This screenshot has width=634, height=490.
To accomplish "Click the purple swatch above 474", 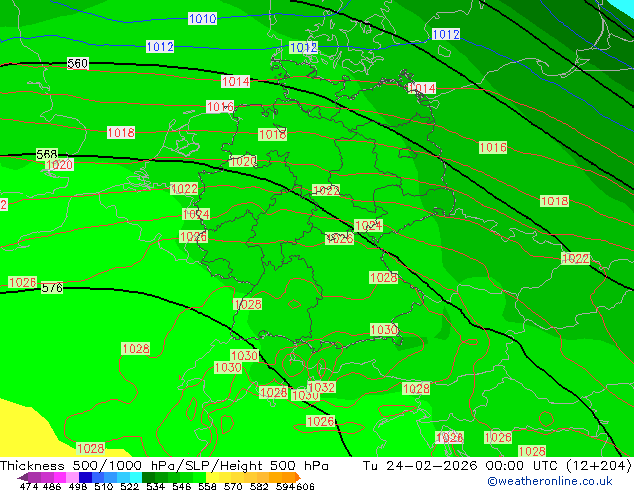I will click(34, 477).
